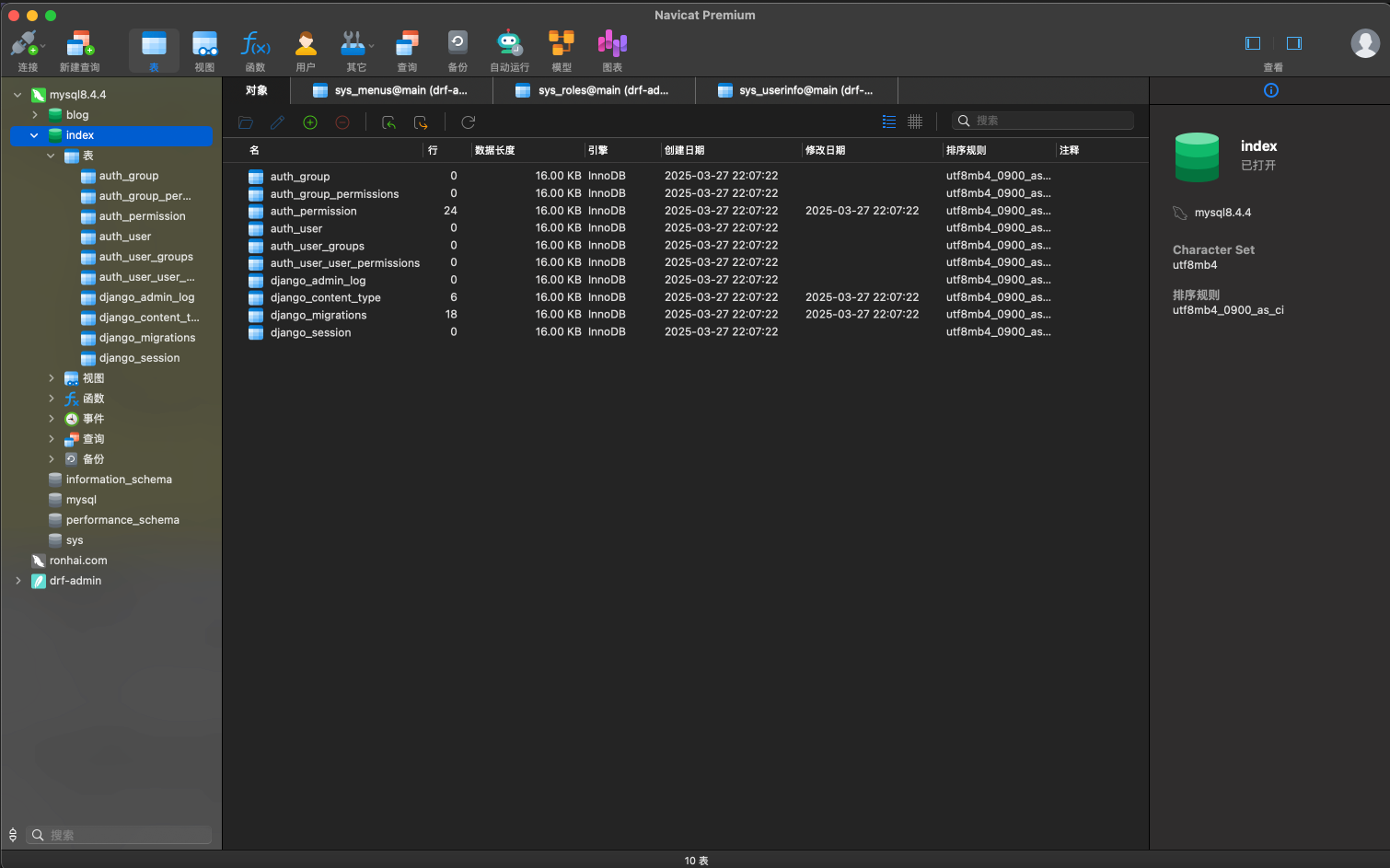Select the auth_user_user_permissions table row

tap(685, 262)
